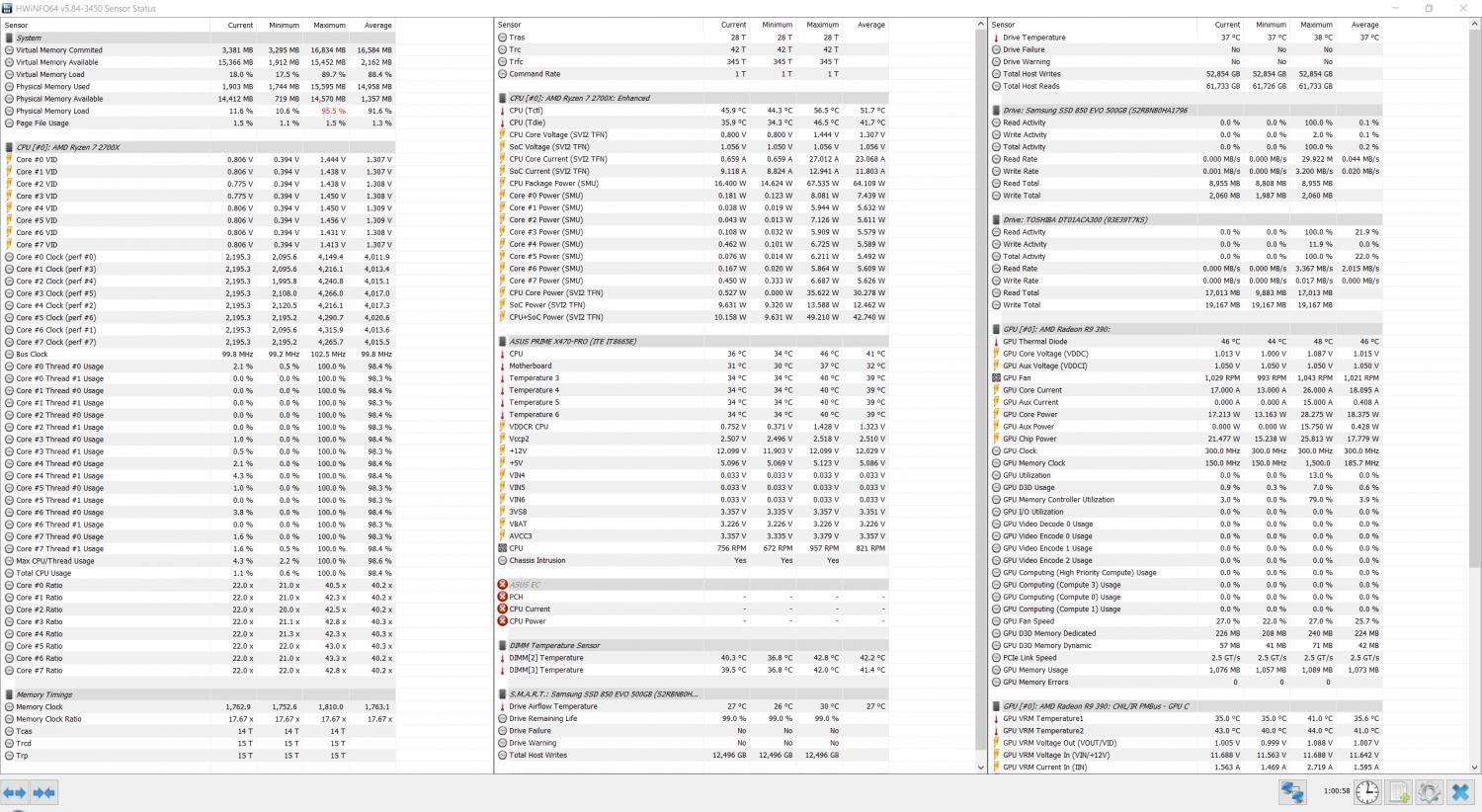Click the circle icon beside Total CPU Usage
Viewport: 1482px width, 812px height.
pyautogui.click(x=9, y=573)
